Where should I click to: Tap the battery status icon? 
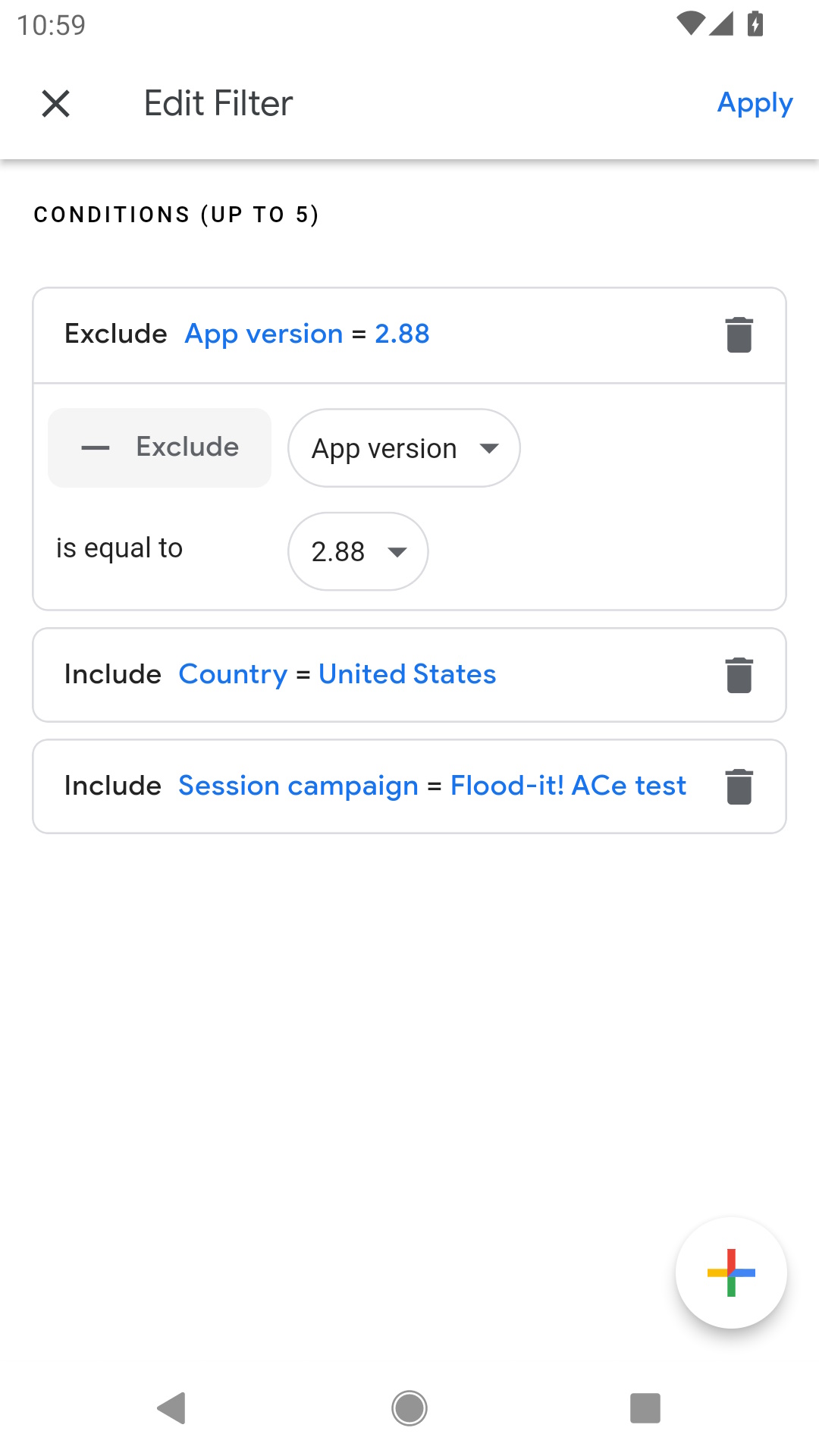[755, 24]
